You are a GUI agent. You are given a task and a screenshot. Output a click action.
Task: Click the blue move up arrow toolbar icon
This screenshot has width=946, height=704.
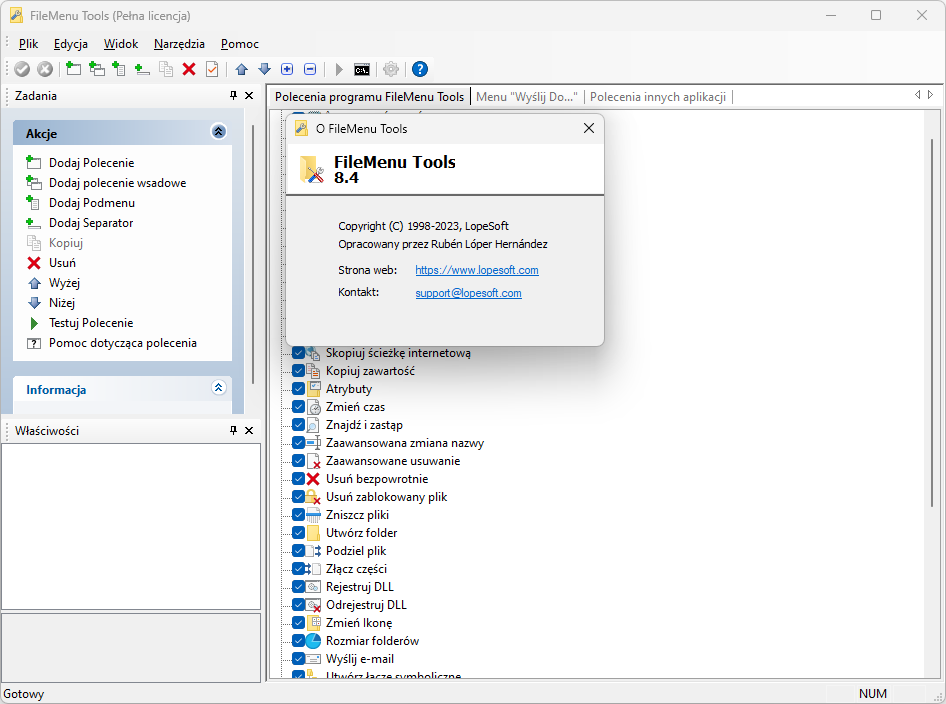pos(242,69)
